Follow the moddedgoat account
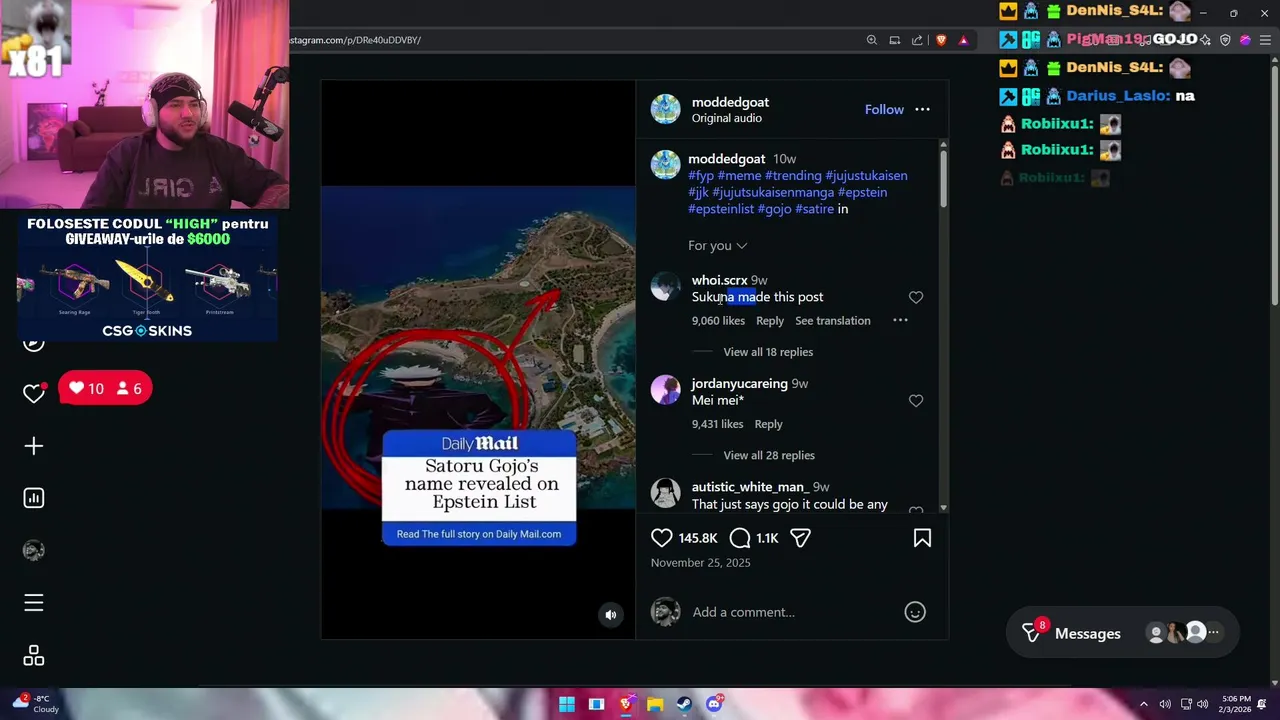Screen dimensions: 1280x720 pyautogui.click(x=884, y=110)
